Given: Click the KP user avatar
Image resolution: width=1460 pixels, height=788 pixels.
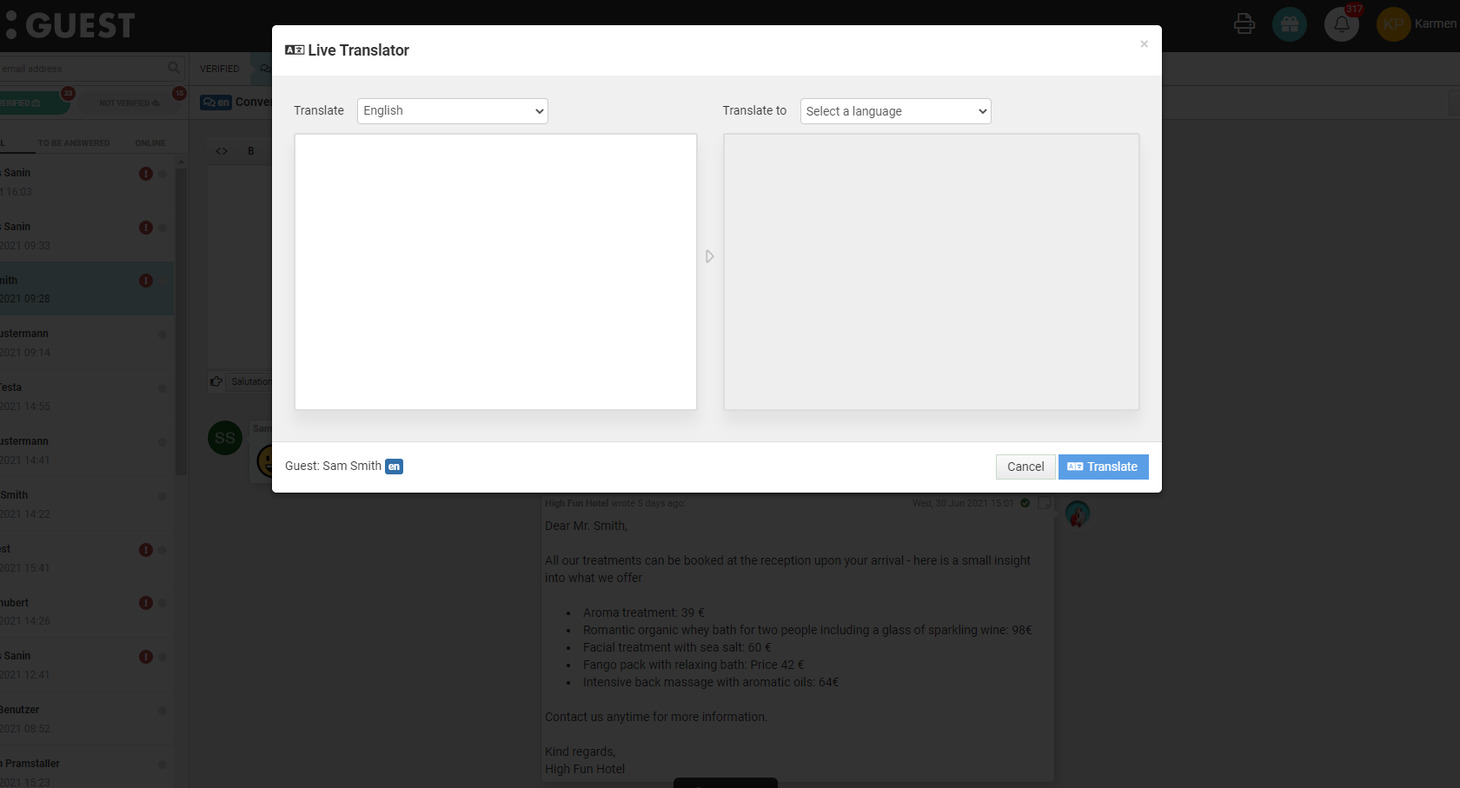Looking at the screenshot, I should coord(1393,24).
